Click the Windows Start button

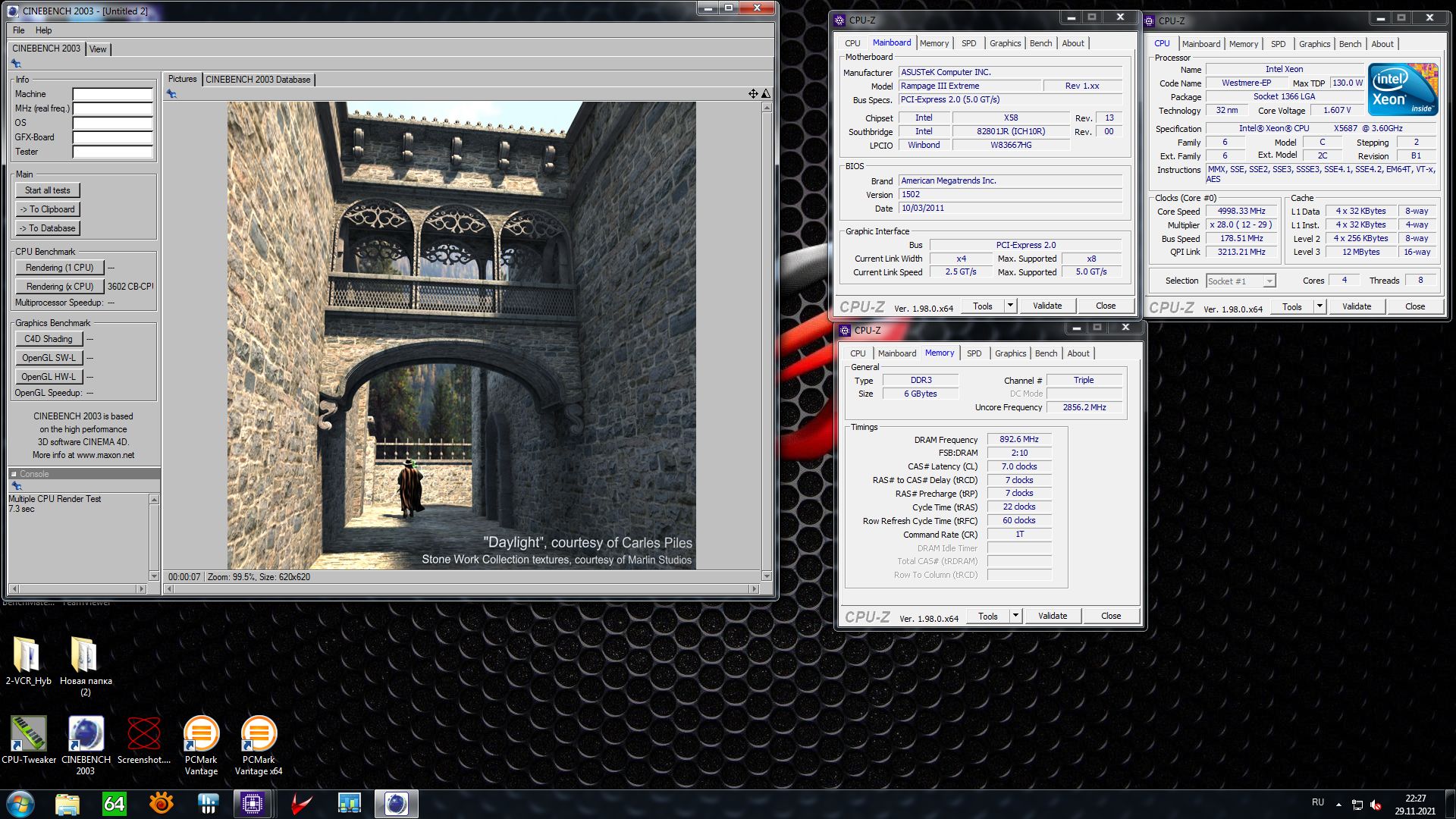20,804
